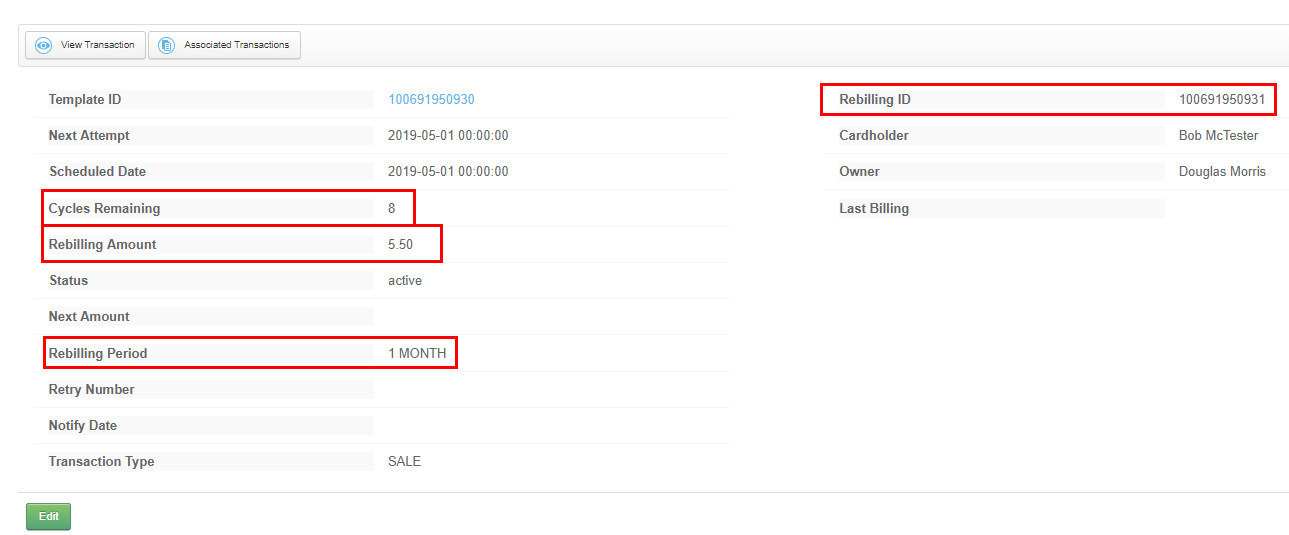Select the Scheduled Date value

click(448, 171)
